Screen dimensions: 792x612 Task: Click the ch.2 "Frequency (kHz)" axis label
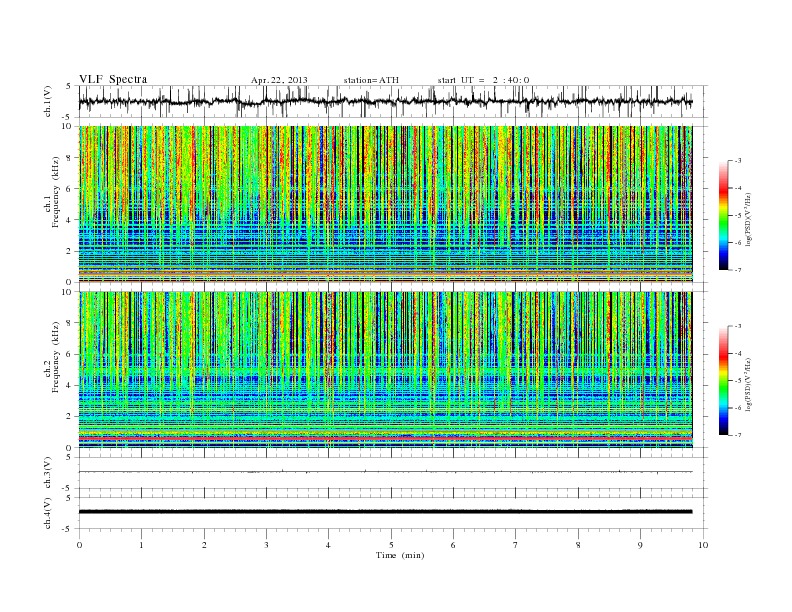coord(55,356)
